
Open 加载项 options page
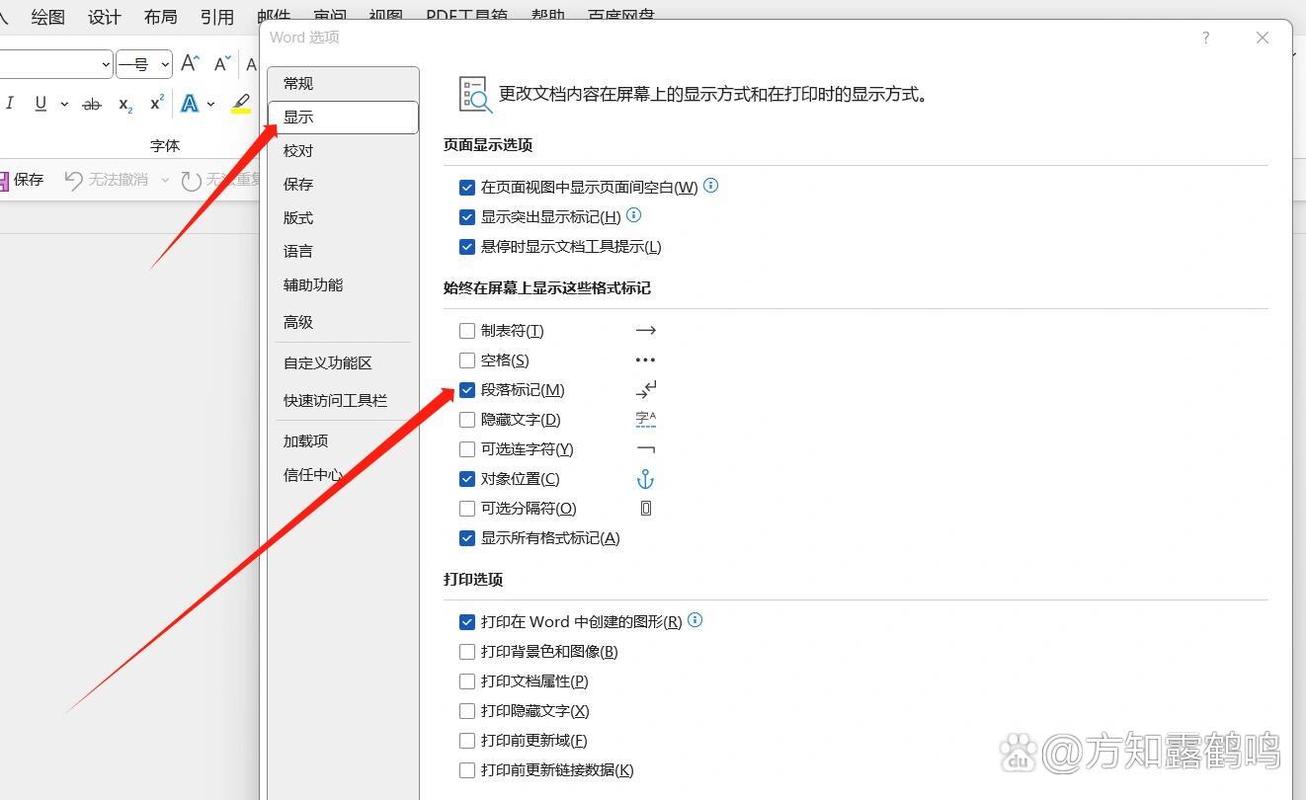[x=343, y=441]
